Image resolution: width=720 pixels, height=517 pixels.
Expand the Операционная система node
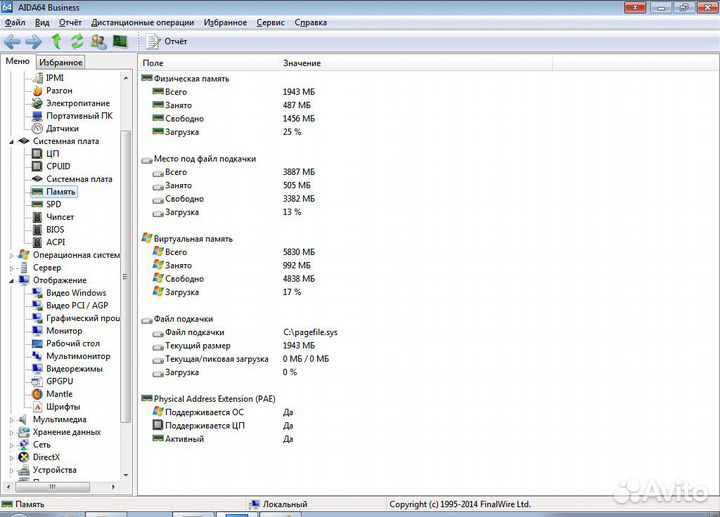(11, 255)
